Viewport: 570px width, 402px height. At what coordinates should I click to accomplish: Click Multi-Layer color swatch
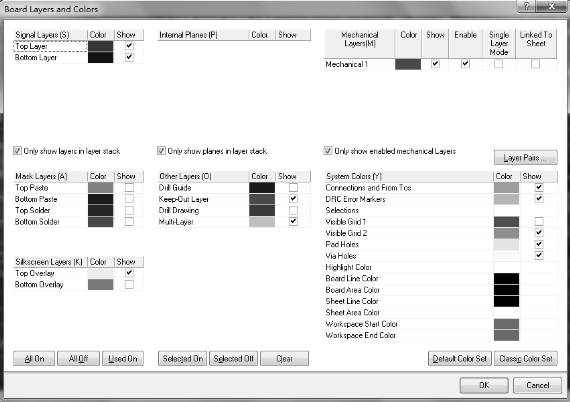(262, 222)
